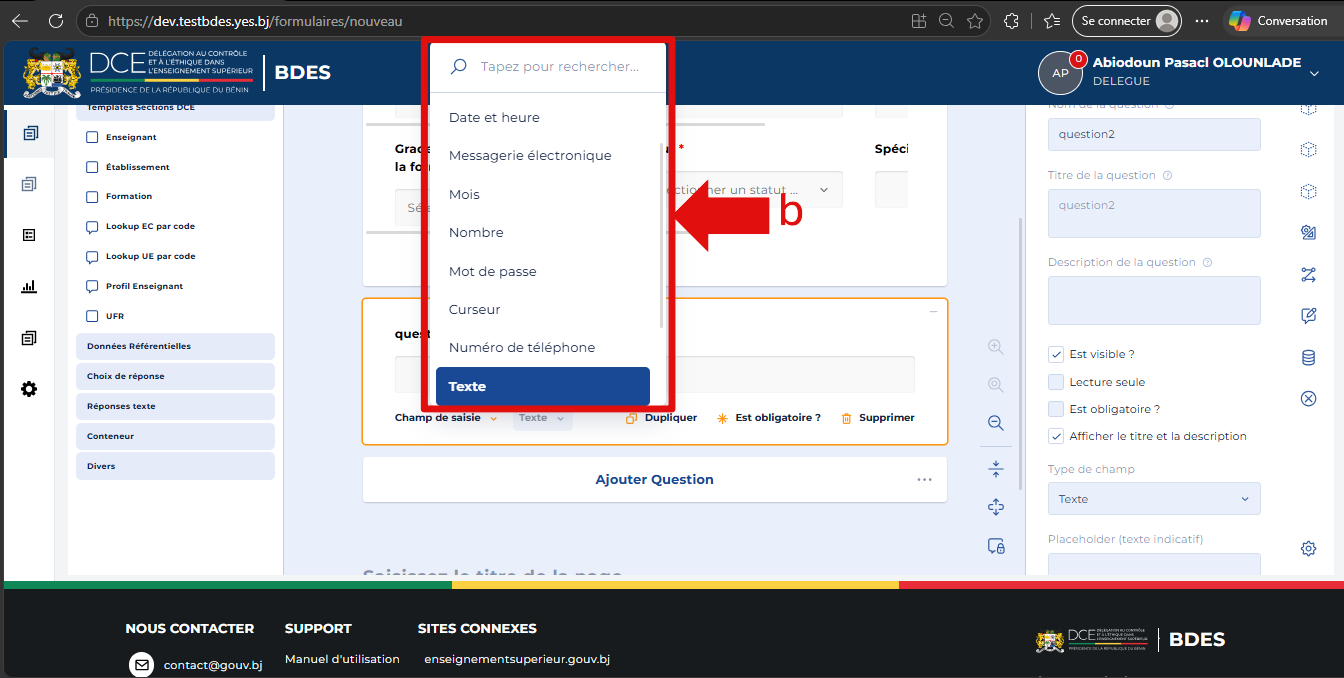
Task: Open the browser three-dot settings menu
Action: coord(1202,20)
